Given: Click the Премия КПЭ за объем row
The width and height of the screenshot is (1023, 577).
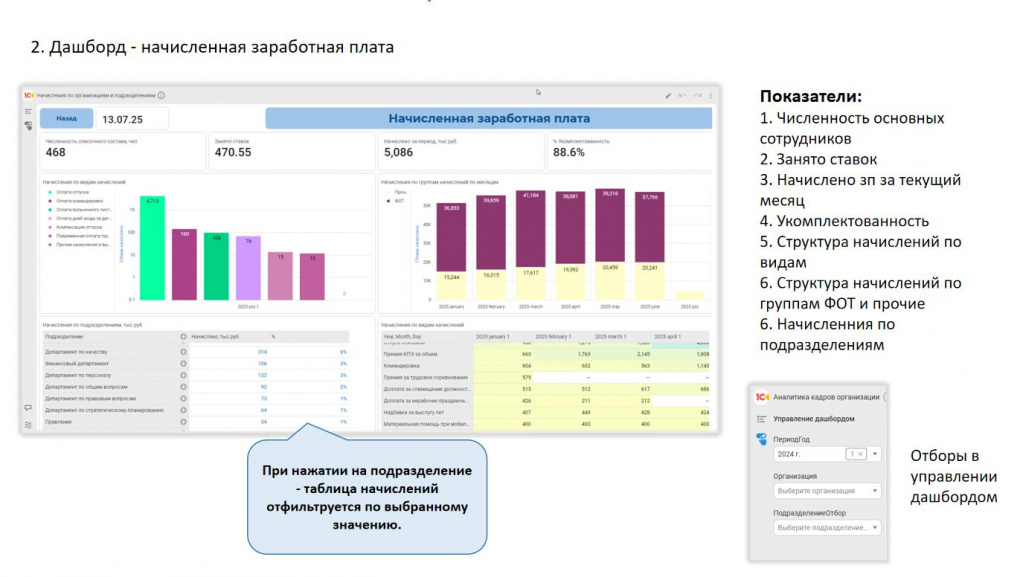Looking at the screenshot, I should pos(545,354).
